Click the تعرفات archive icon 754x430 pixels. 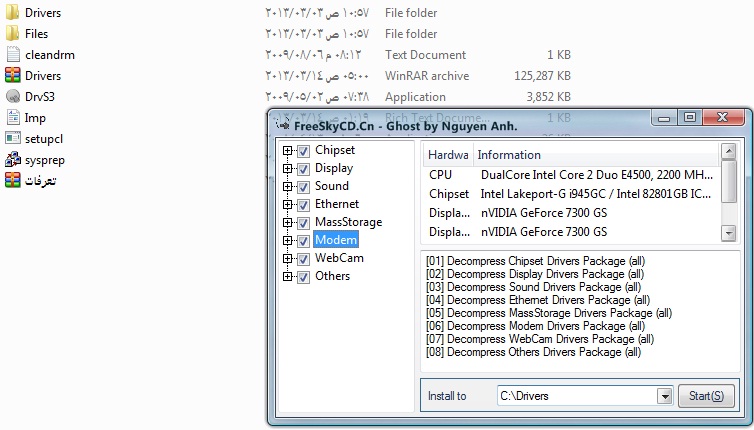(13, 180)
